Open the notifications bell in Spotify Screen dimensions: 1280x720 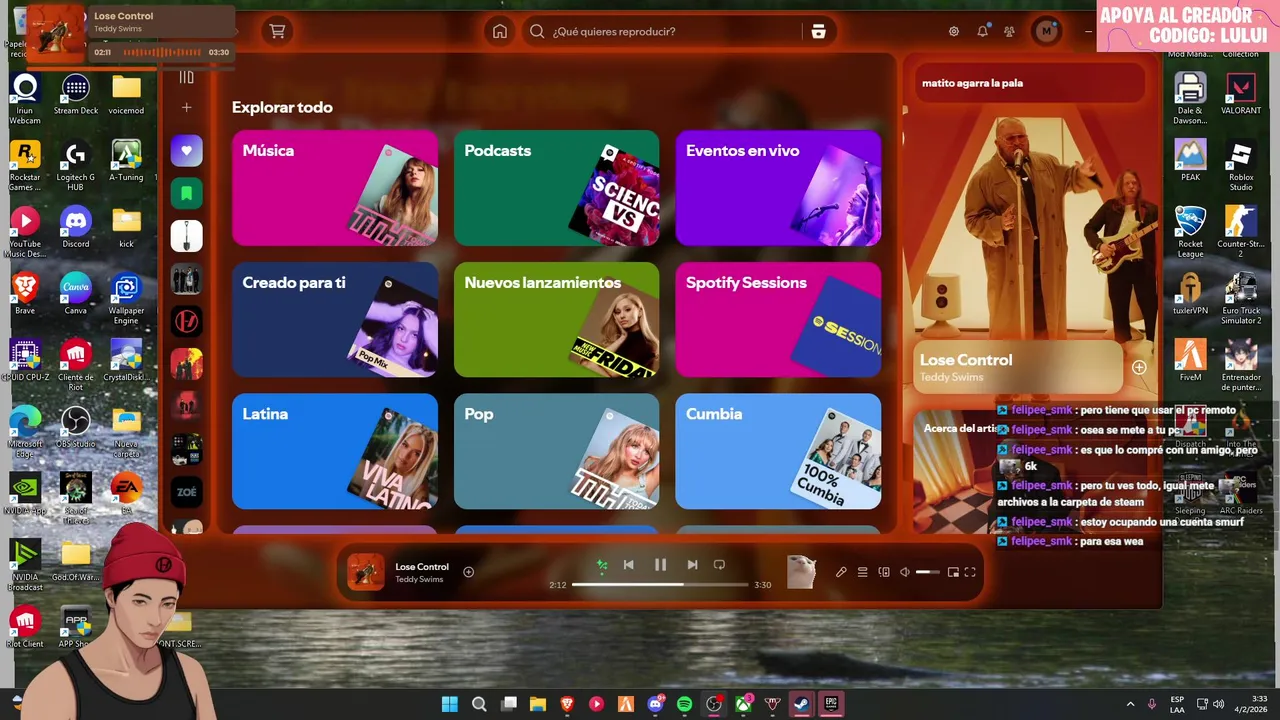(x=982, y=31)
